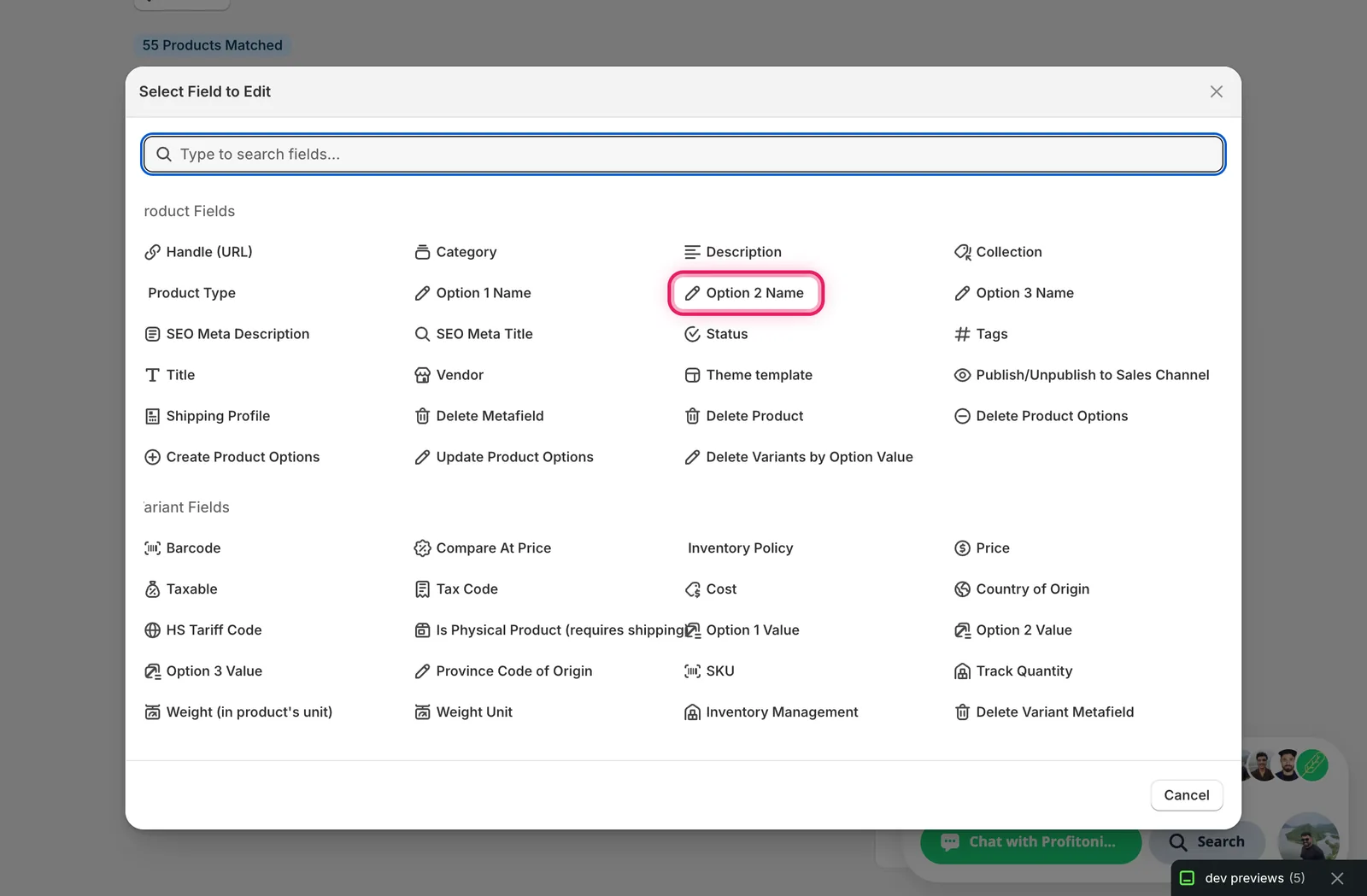Choose HS Tariff Code field

pyautogui.click(x=203, y=630)
